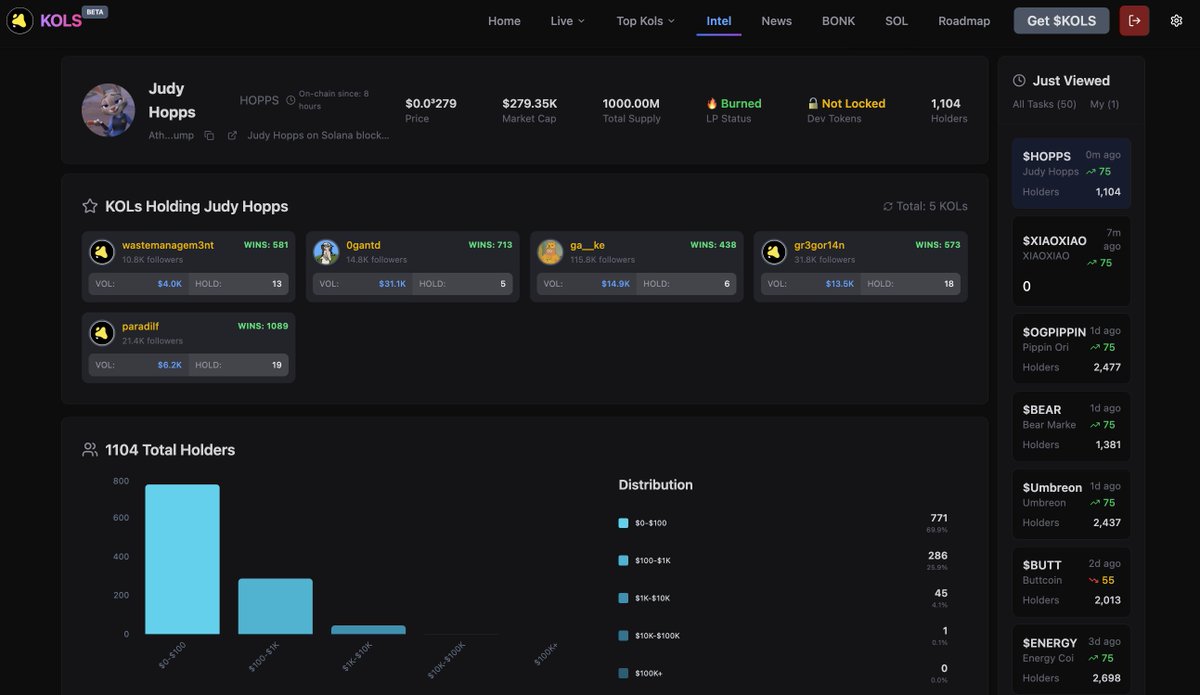Click the 771 holders count in Distribution
Image resolution: width=1200 pixels, height=695 pixels.
939,518
